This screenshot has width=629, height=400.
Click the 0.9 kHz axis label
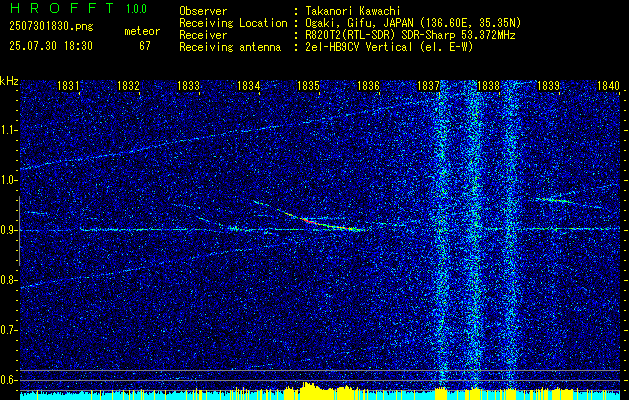8,230
